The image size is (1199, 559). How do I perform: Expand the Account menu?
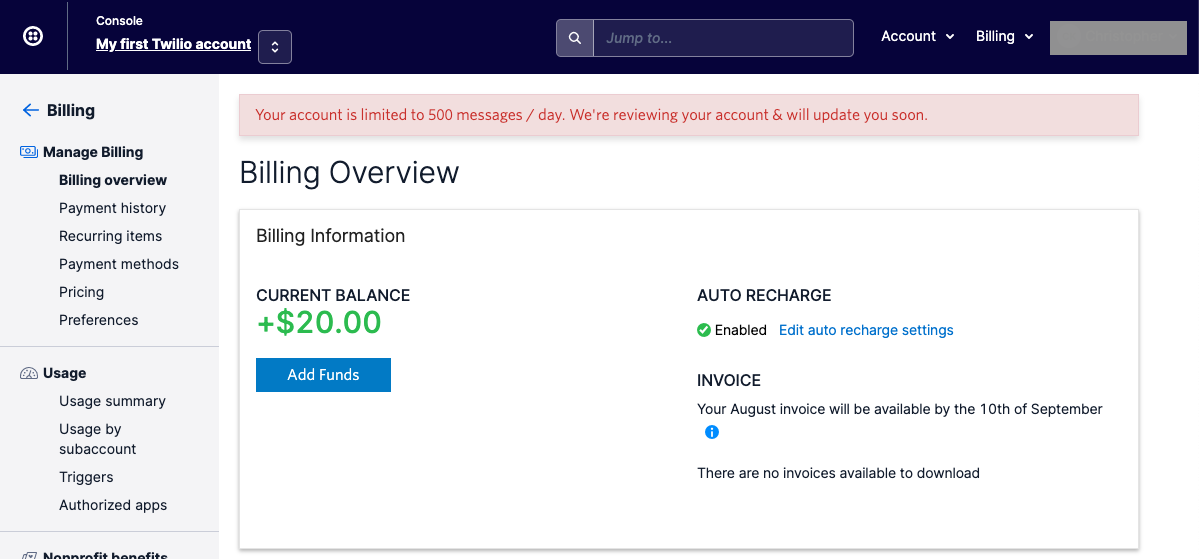click(x=918, y=36)
